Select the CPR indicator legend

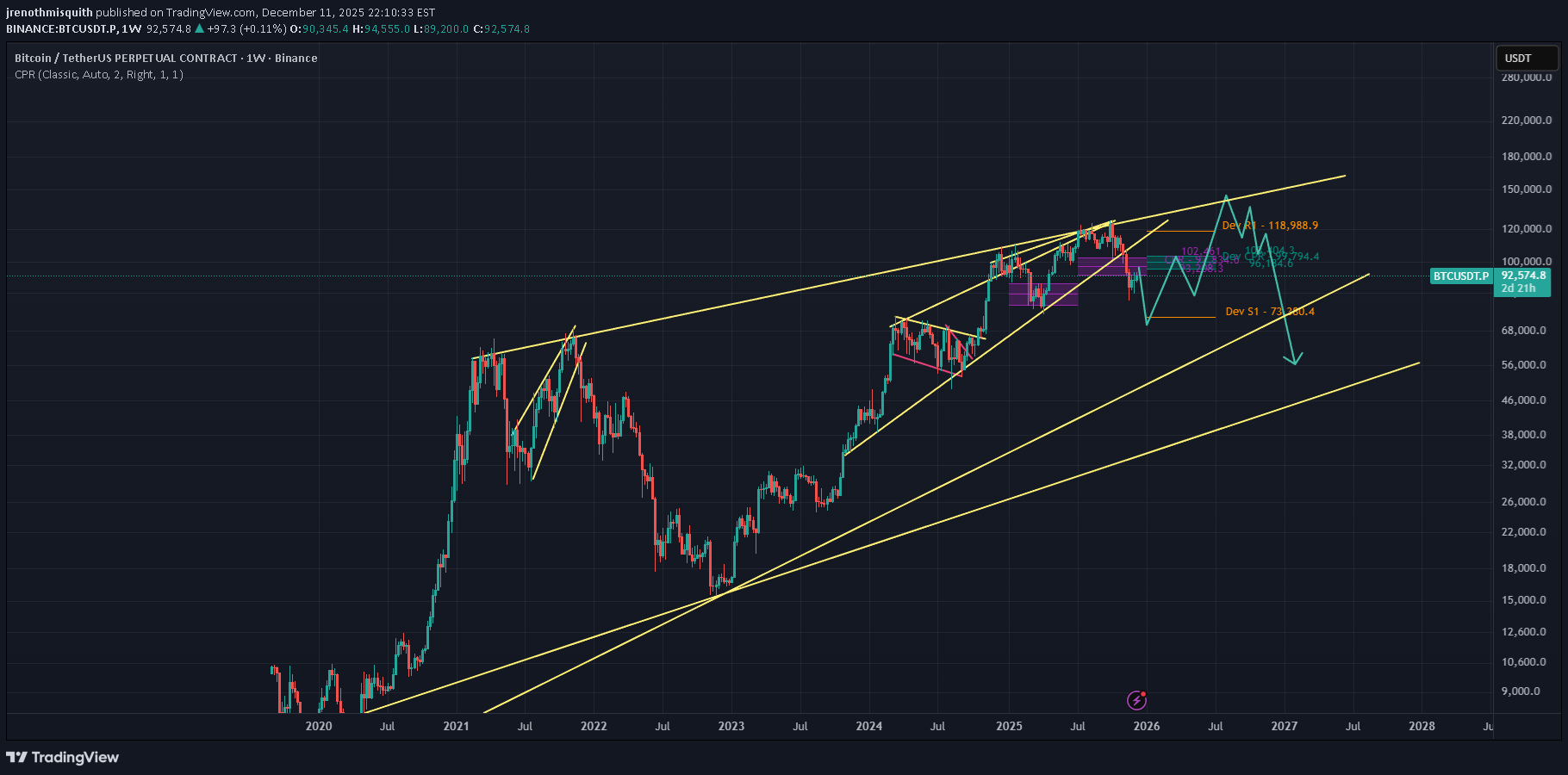click(99, 75)
